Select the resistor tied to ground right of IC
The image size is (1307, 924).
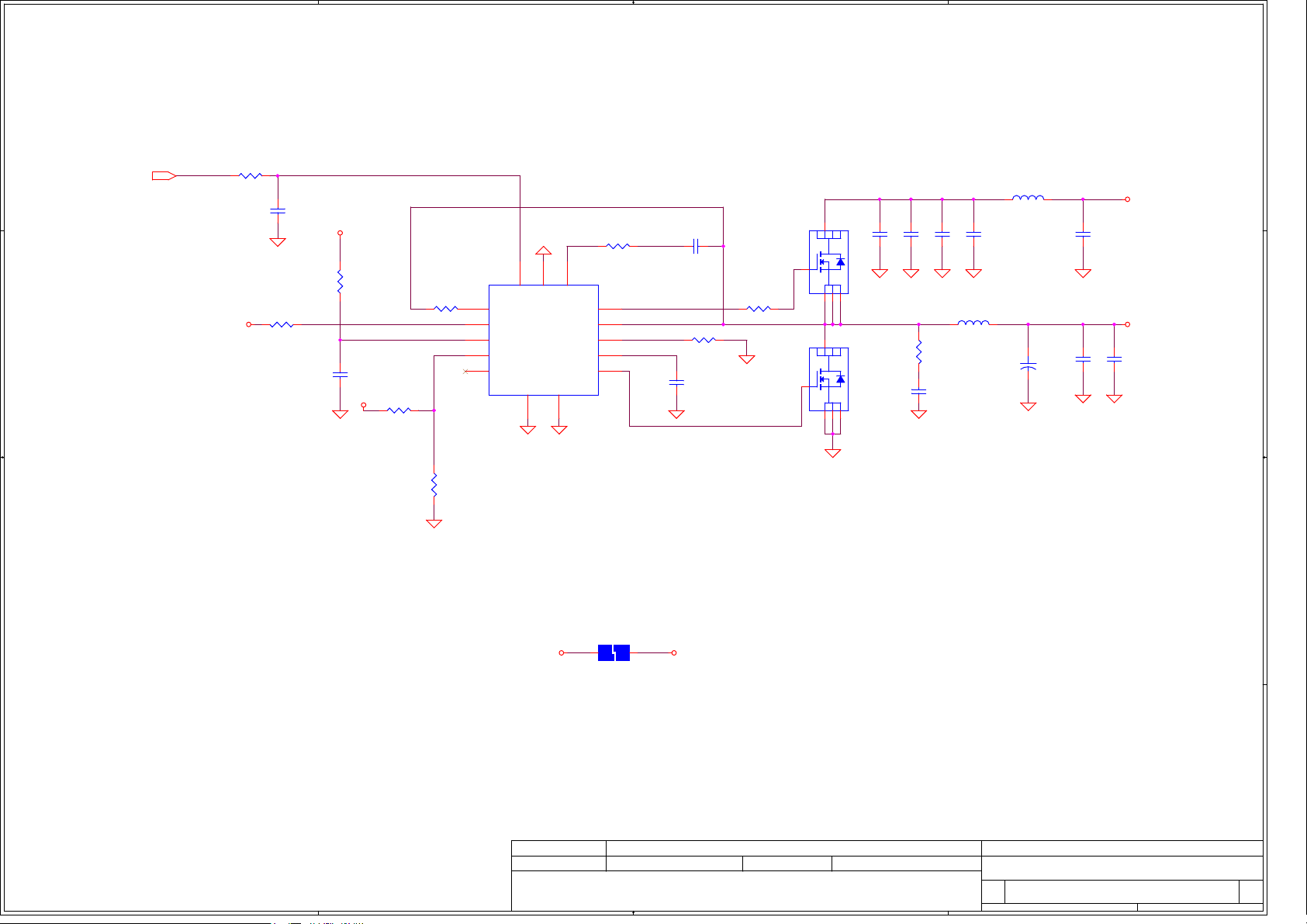[x=704, y=340]
